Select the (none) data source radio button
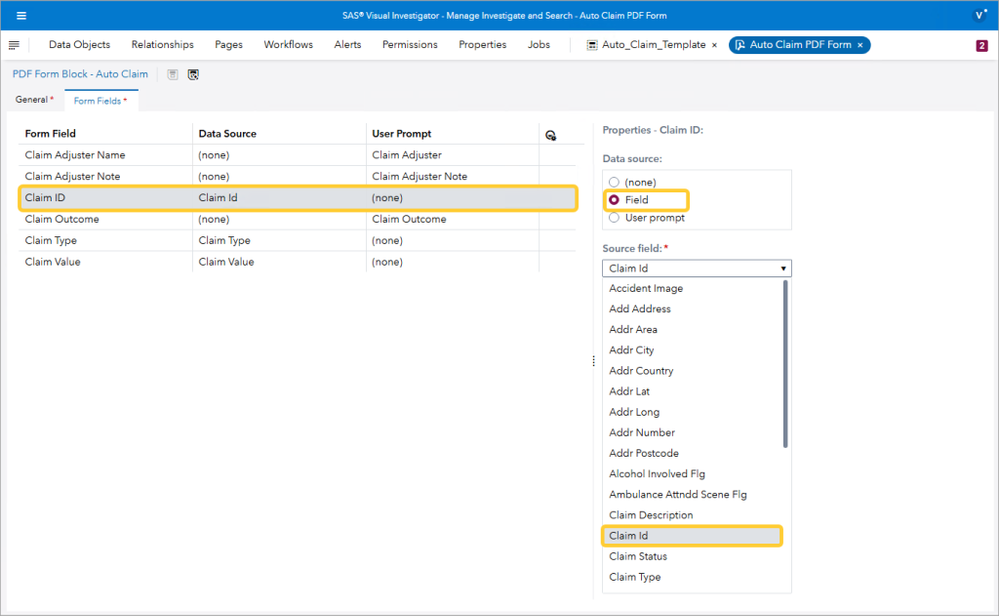 (614, 182)
